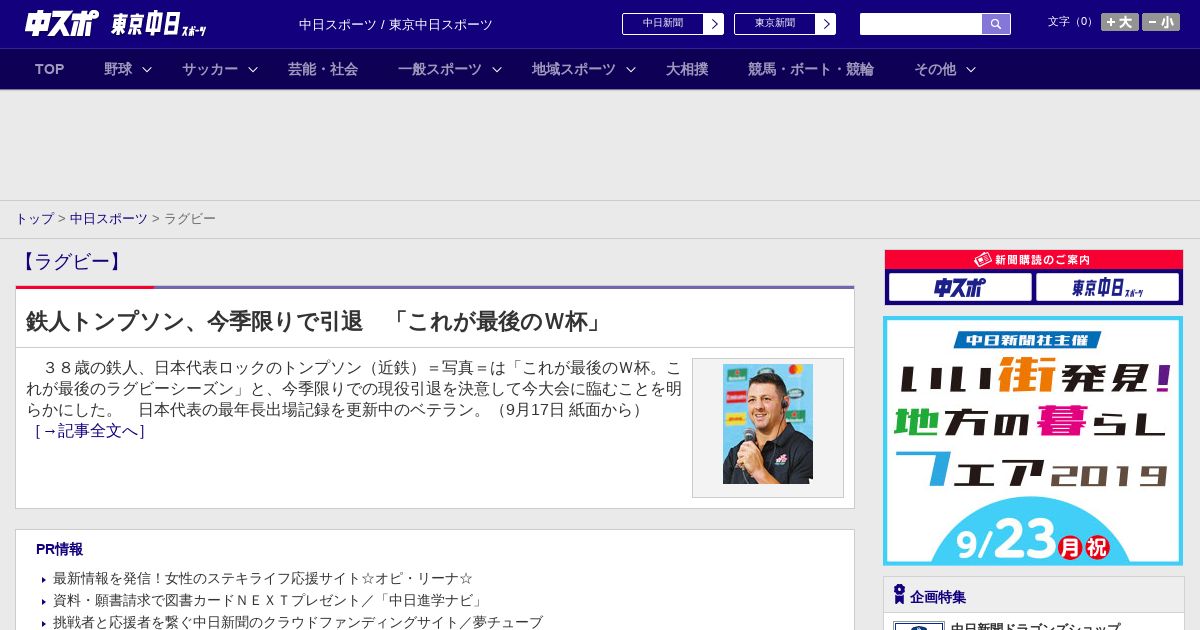Click arrow beside 中日新聞 button
This screenshot has height=630, width=1200.
[x=714, y=24]
